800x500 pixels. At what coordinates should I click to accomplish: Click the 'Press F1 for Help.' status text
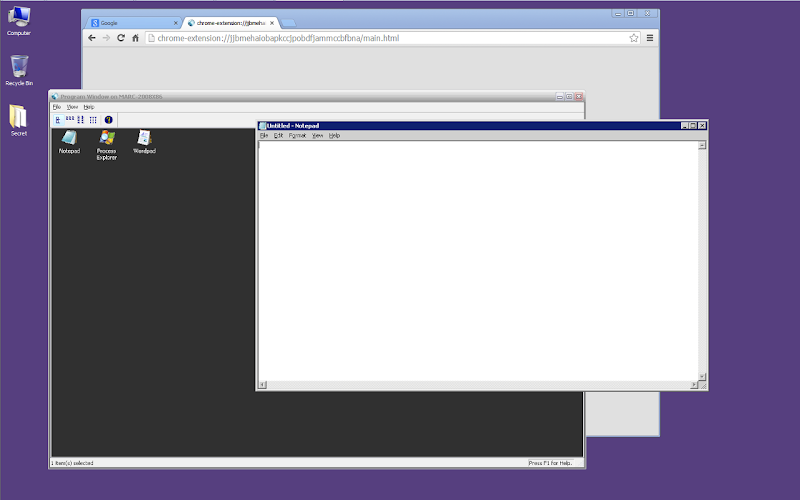[x=550, y=463]
